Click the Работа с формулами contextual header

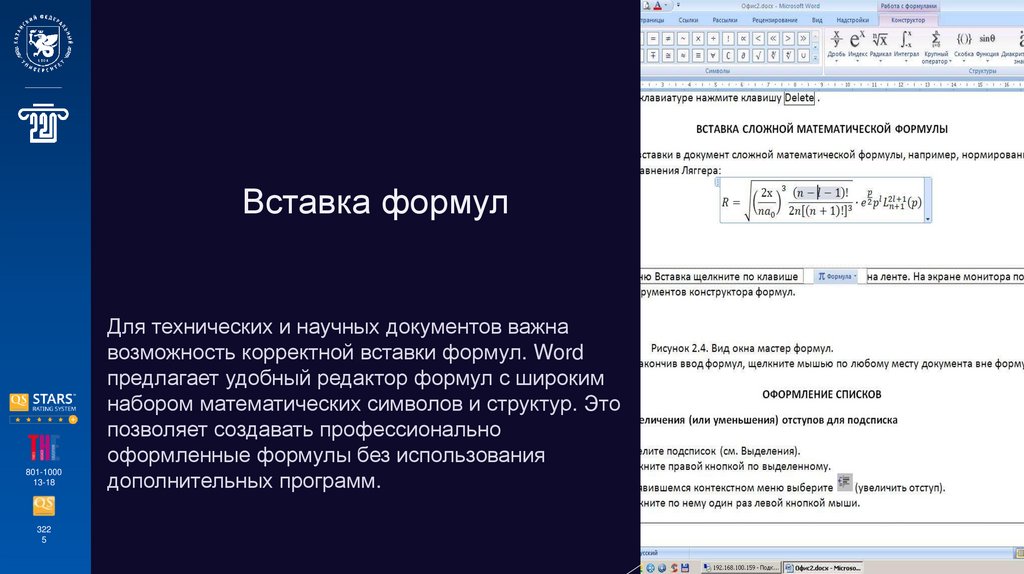(908, 6)
